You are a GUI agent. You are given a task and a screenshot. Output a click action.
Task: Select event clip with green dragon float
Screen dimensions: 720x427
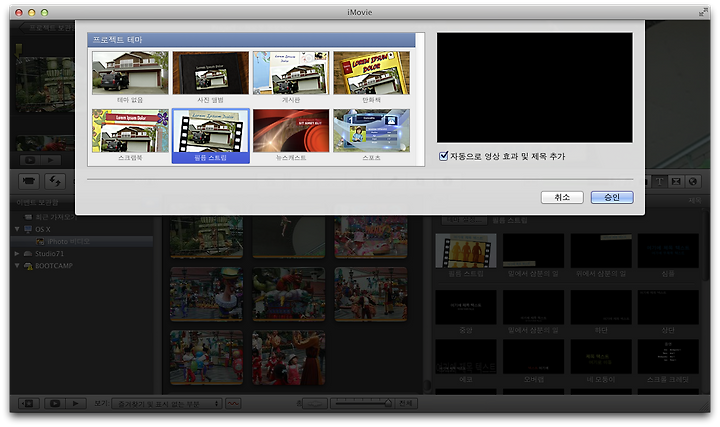(289, 294)
